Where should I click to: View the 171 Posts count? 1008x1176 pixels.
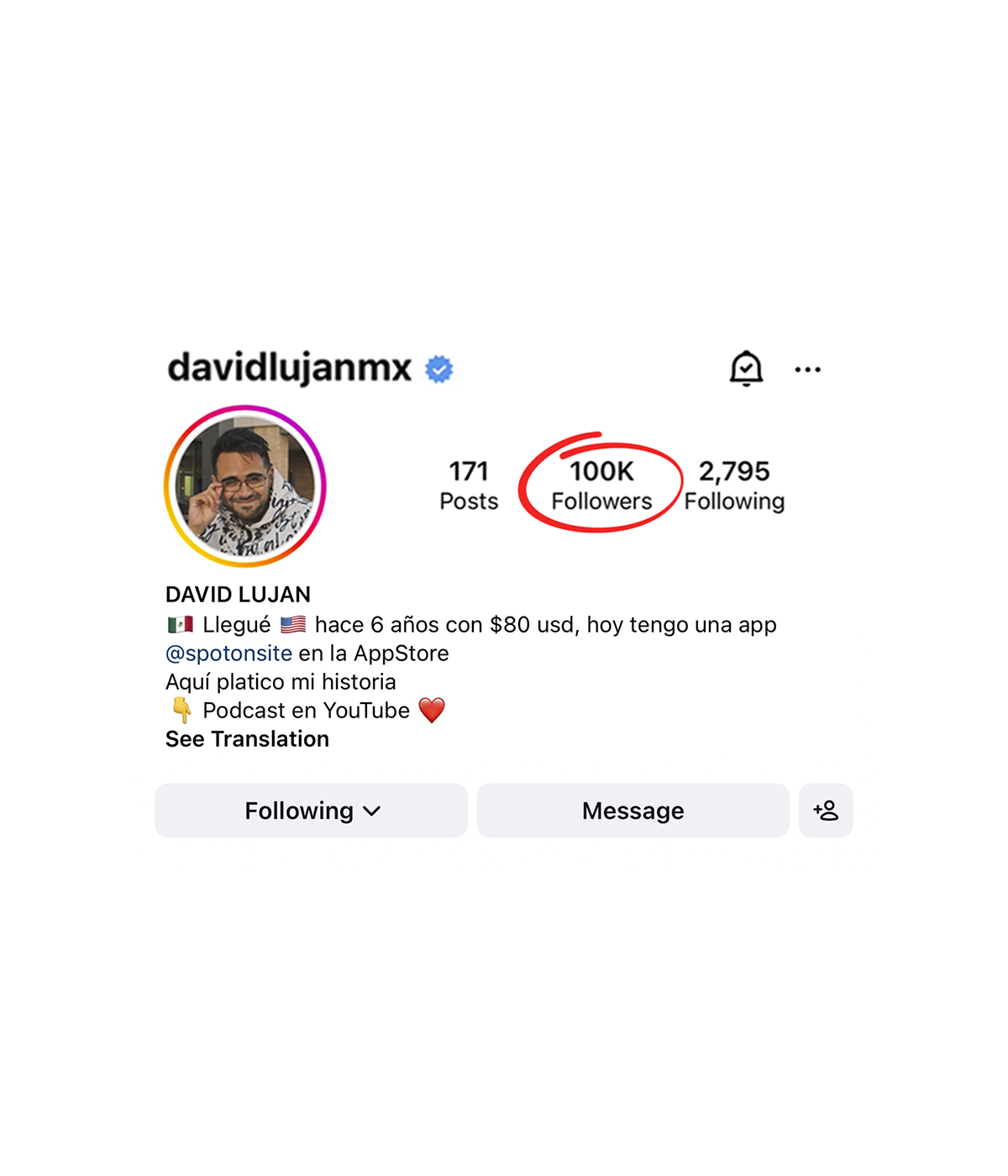coord(469,486)
